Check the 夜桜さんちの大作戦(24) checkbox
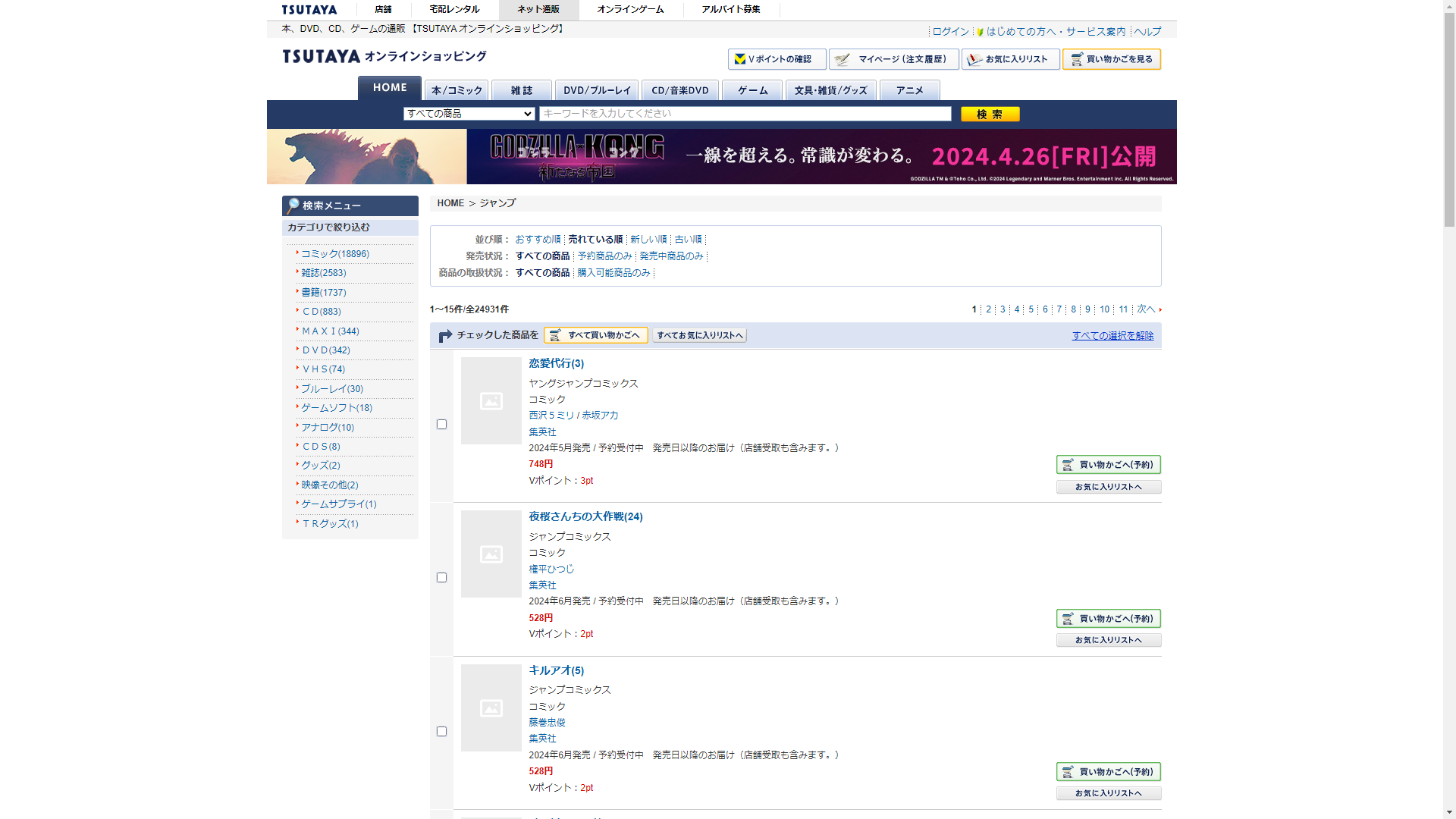The height and width of the screenshot is (819, 1456). coord(441,578)
